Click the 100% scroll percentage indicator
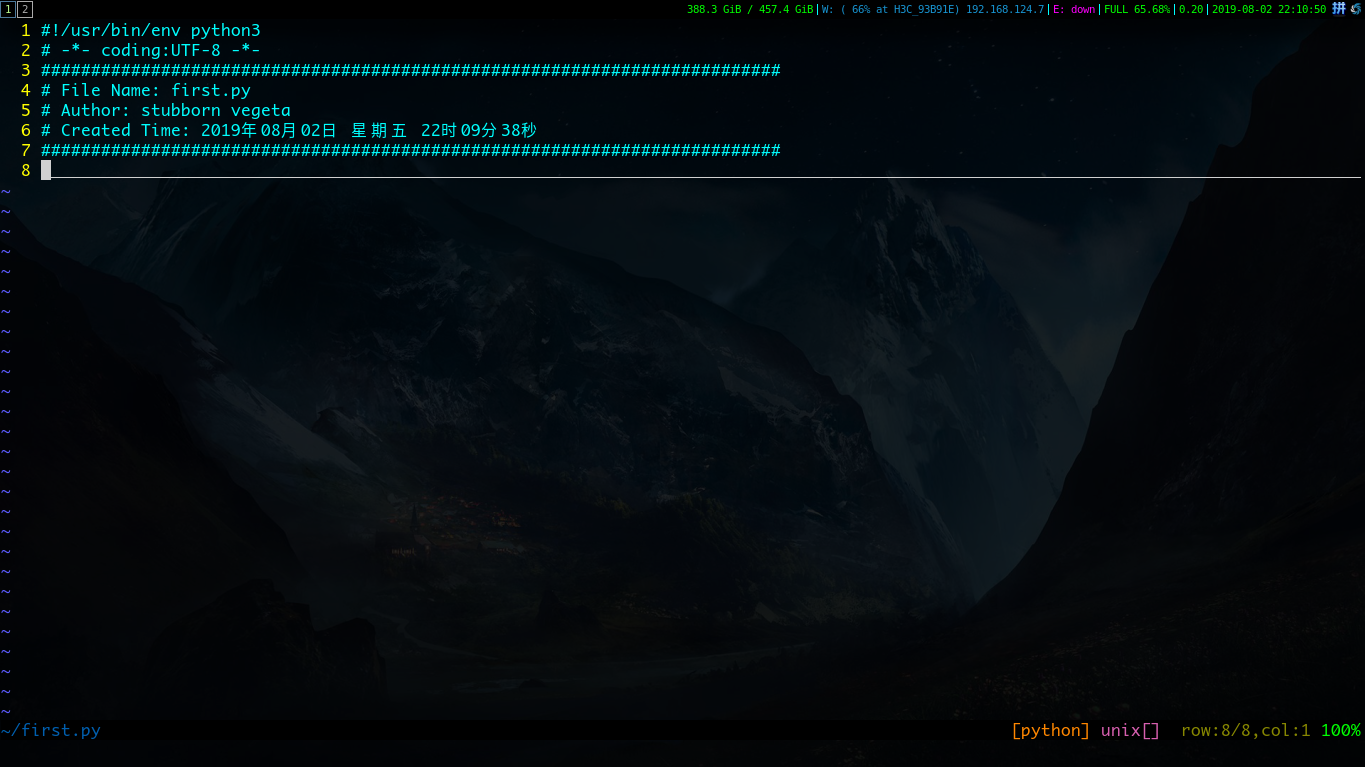This screenshot has height=767, width=1365. point(1341,730)
